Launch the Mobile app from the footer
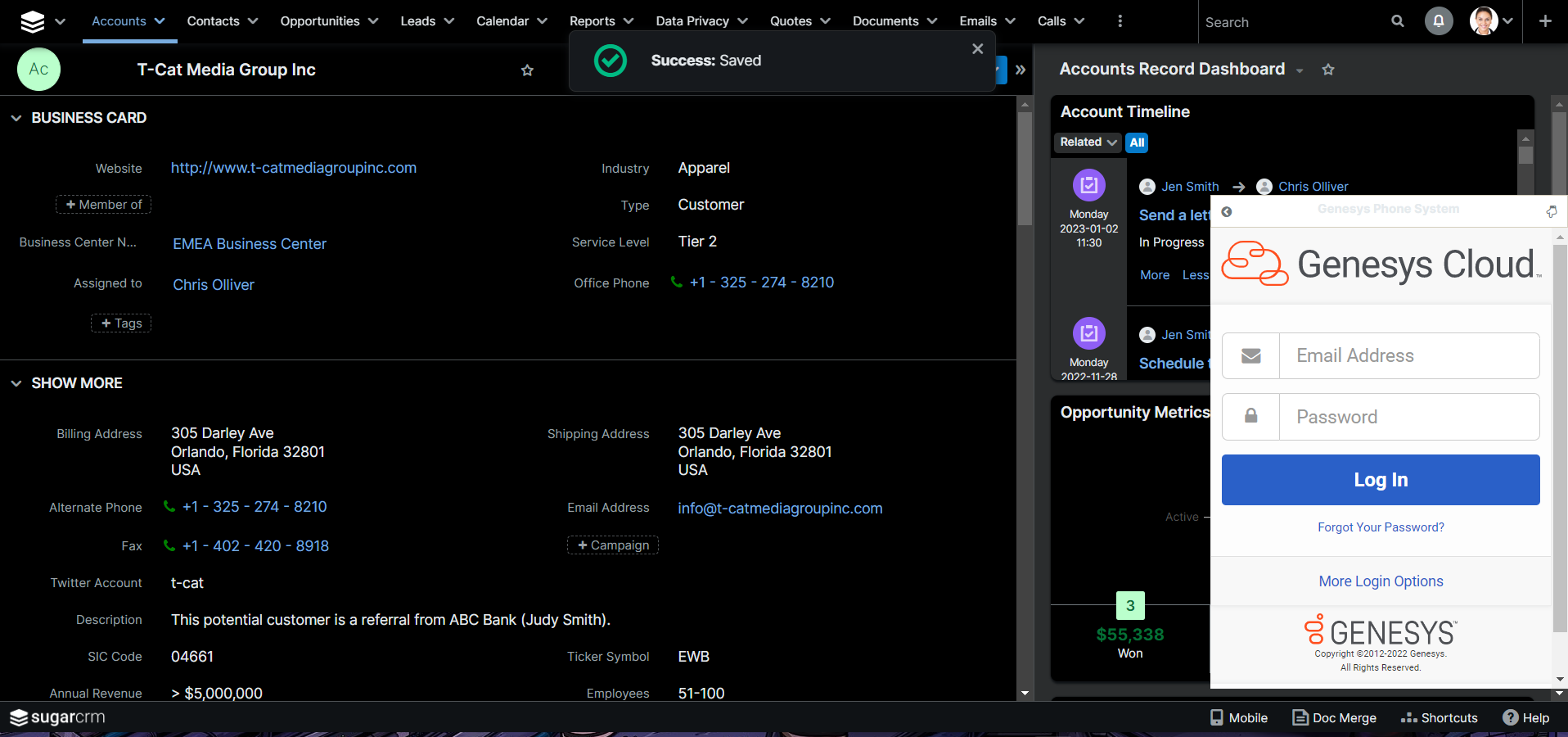Screen dimensions: 1568x737 click(1238, 717)
